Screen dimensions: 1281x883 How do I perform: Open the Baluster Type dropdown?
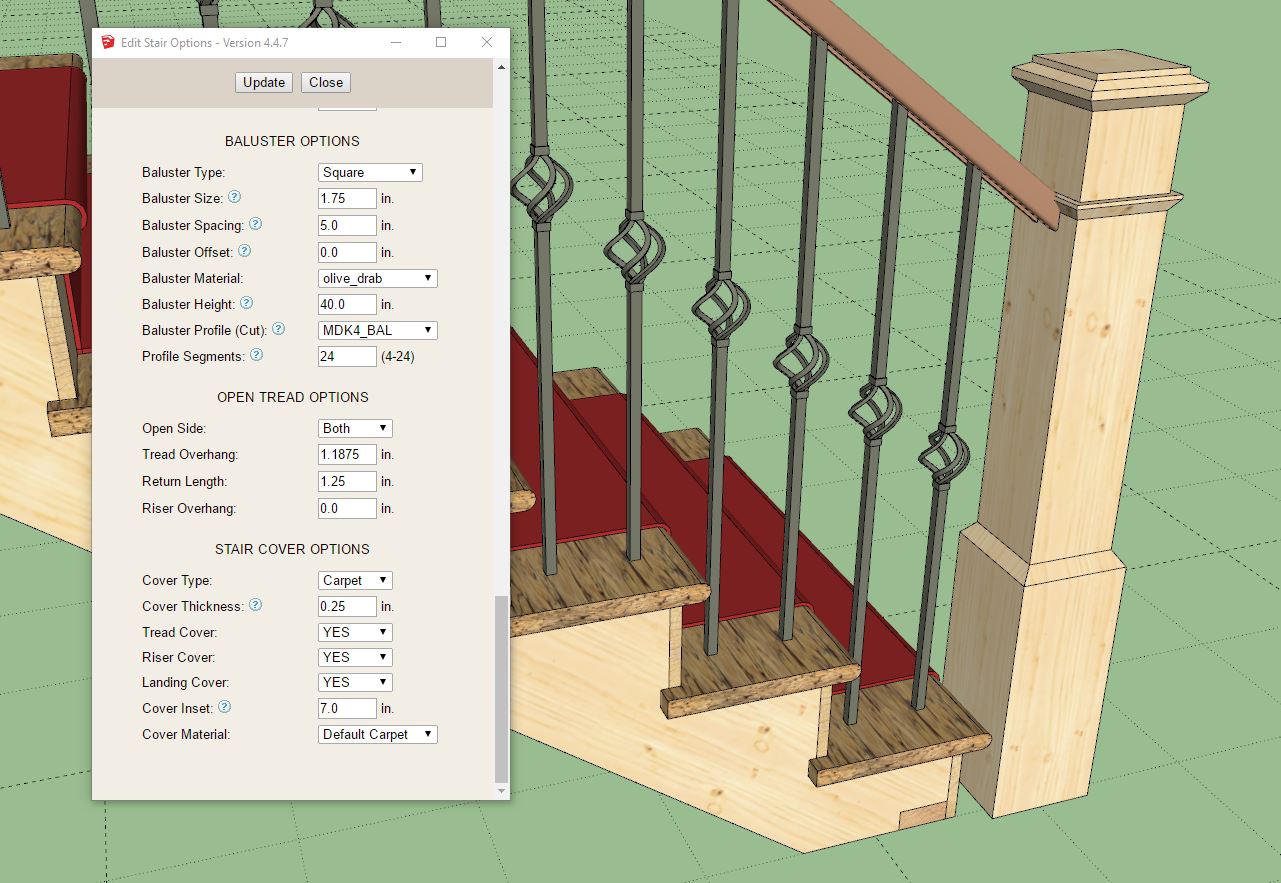(370, 172)
